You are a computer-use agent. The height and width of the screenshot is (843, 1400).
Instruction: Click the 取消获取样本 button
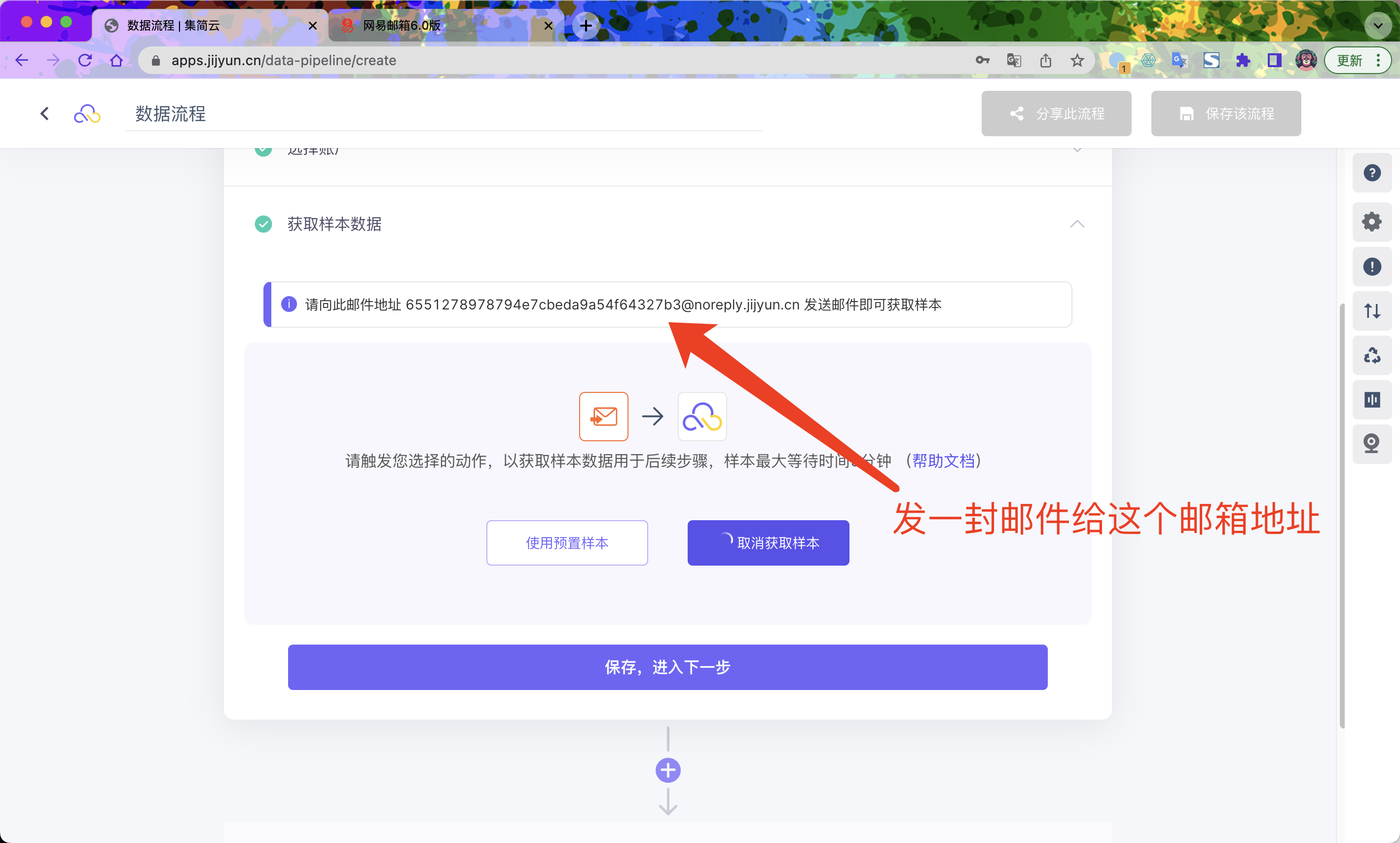pyautogui.click(x=768, y=542)
